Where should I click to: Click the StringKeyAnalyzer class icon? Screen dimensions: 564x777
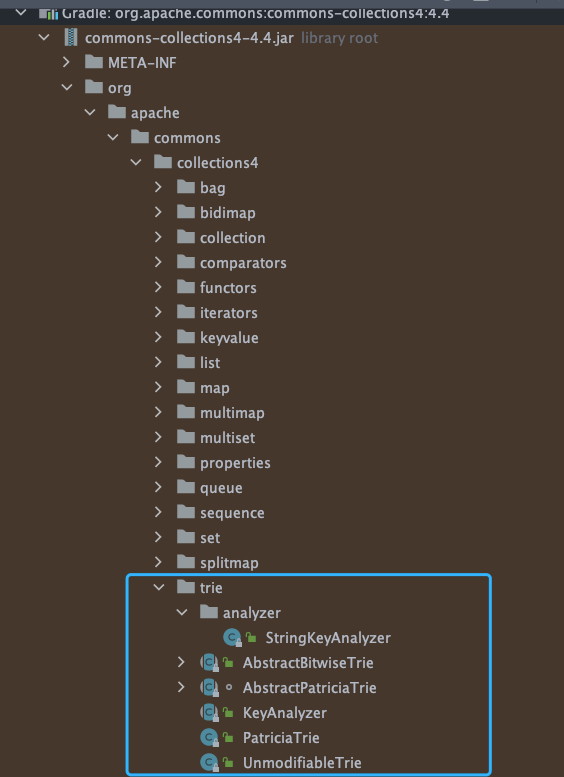pos(232,638)
